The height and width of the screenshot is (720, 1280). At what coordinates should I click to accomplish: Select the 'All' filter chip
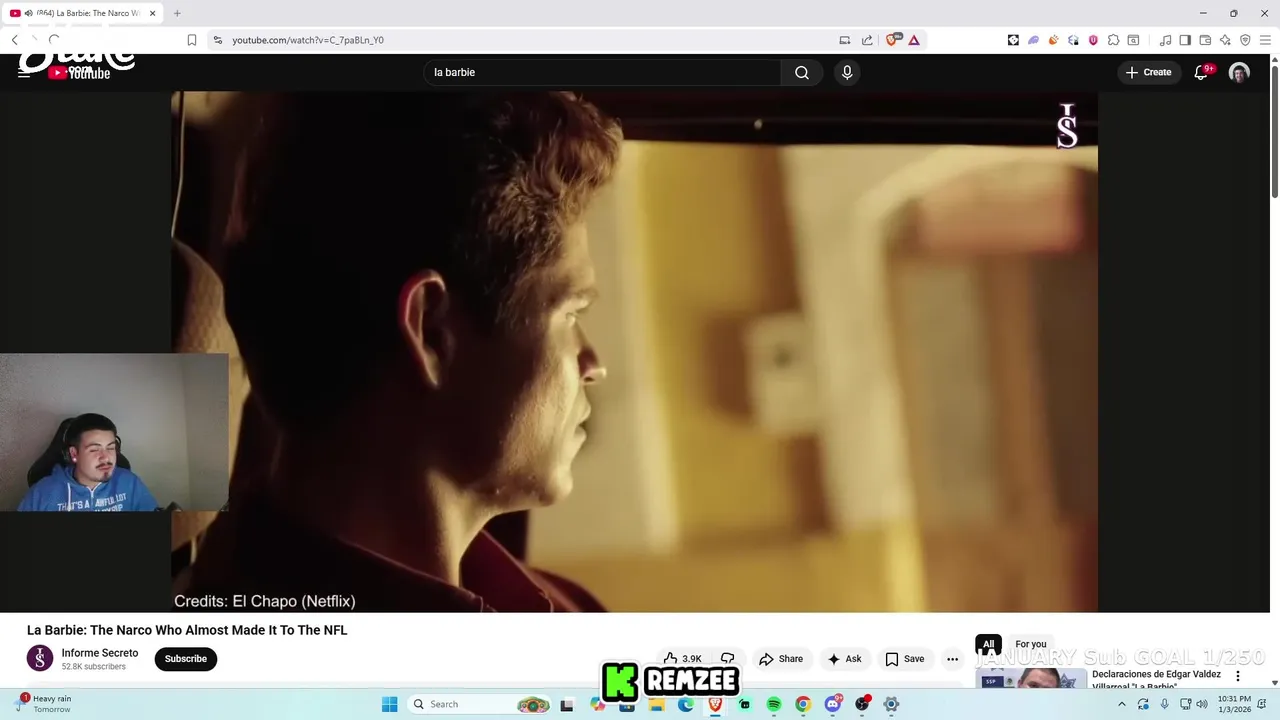coord(988,644)
